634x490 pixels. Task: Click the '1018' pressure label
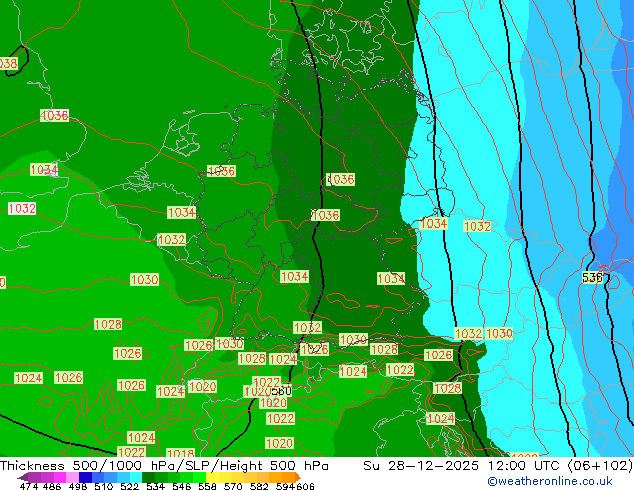(x=180, y=453)
